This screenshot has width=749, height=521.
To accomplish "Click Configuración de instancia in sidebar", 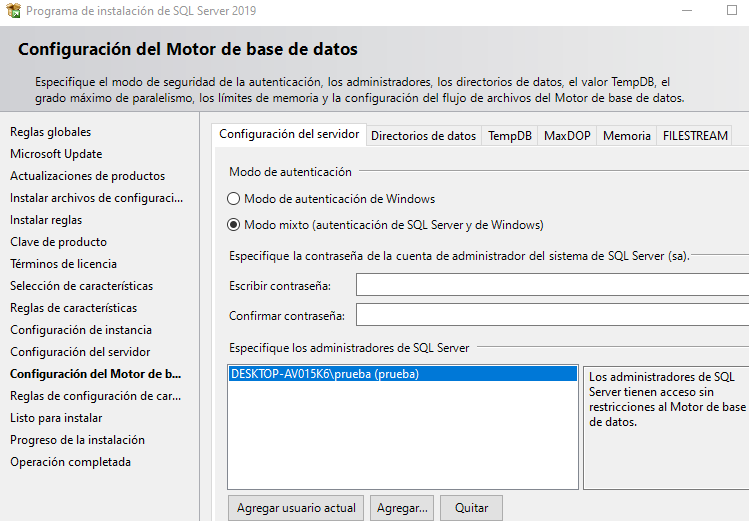I will tap(81, 330).
